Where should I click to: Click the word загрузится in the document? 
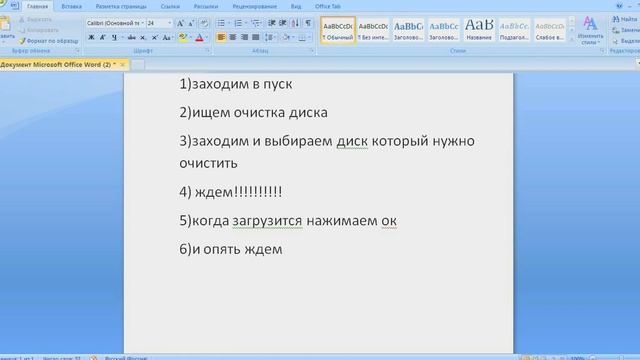267,221
